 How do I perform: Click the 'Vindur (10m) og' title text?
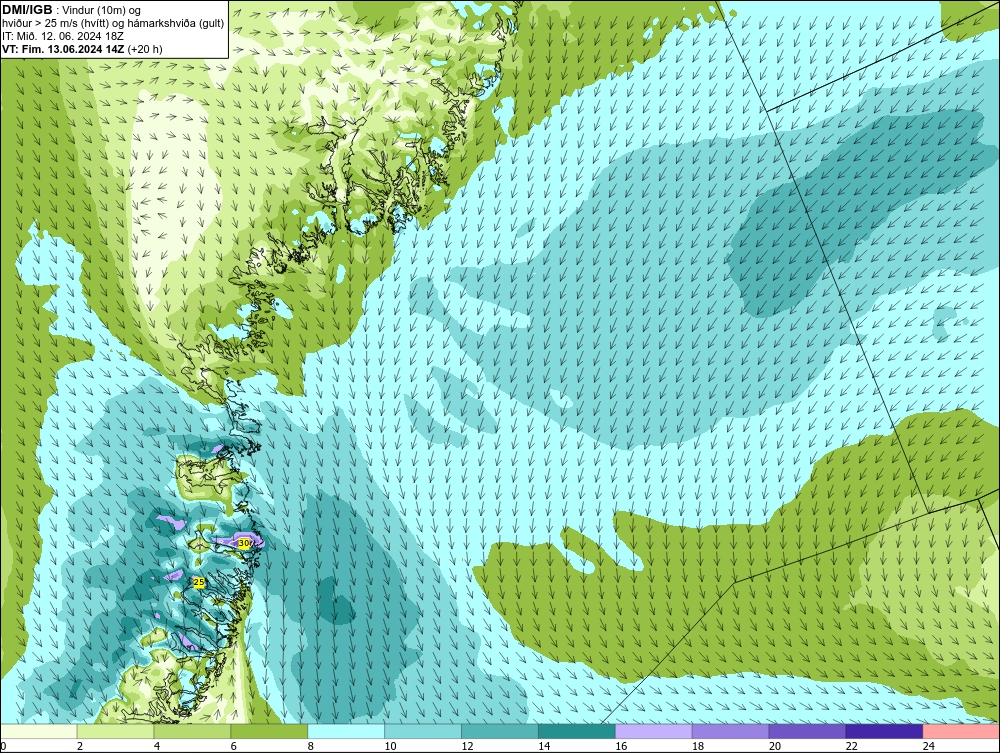[101, 10]
